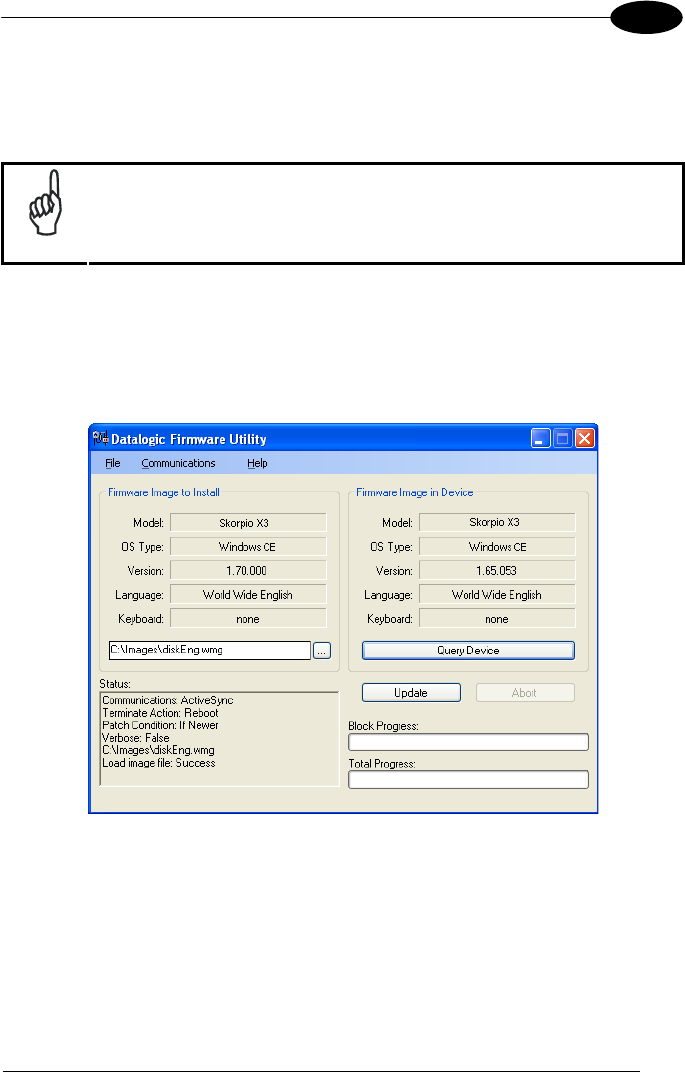Image resolution: width=685 pixels, height=1072 pixels.
Task: Click device image Version value 1.65.053
Action: [497, 570]
